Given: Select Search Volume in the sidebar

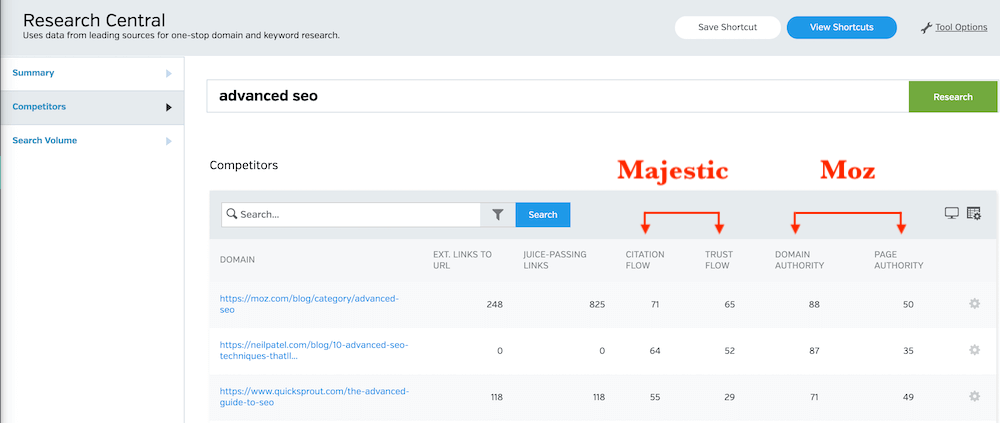Looking at the screenshot, I should 44,141.
